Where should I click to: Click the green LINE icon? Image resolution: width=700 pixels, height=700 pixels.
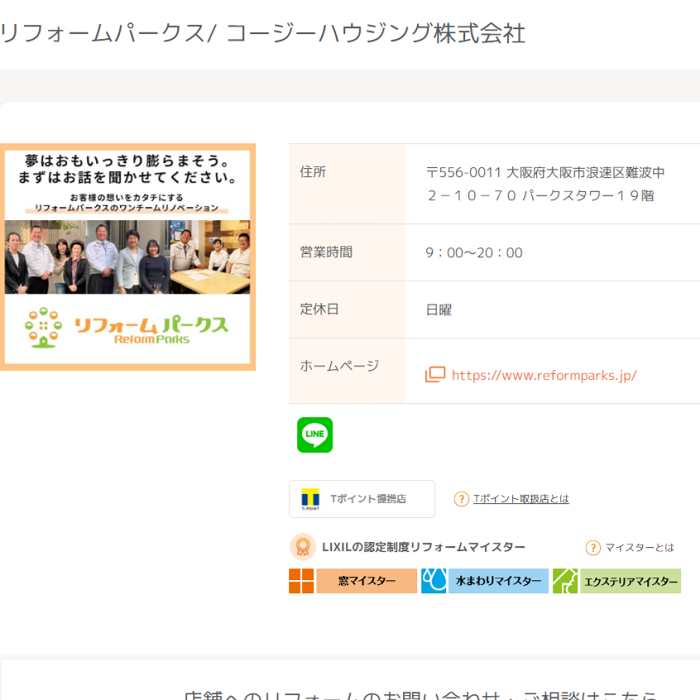pos(315,435)
